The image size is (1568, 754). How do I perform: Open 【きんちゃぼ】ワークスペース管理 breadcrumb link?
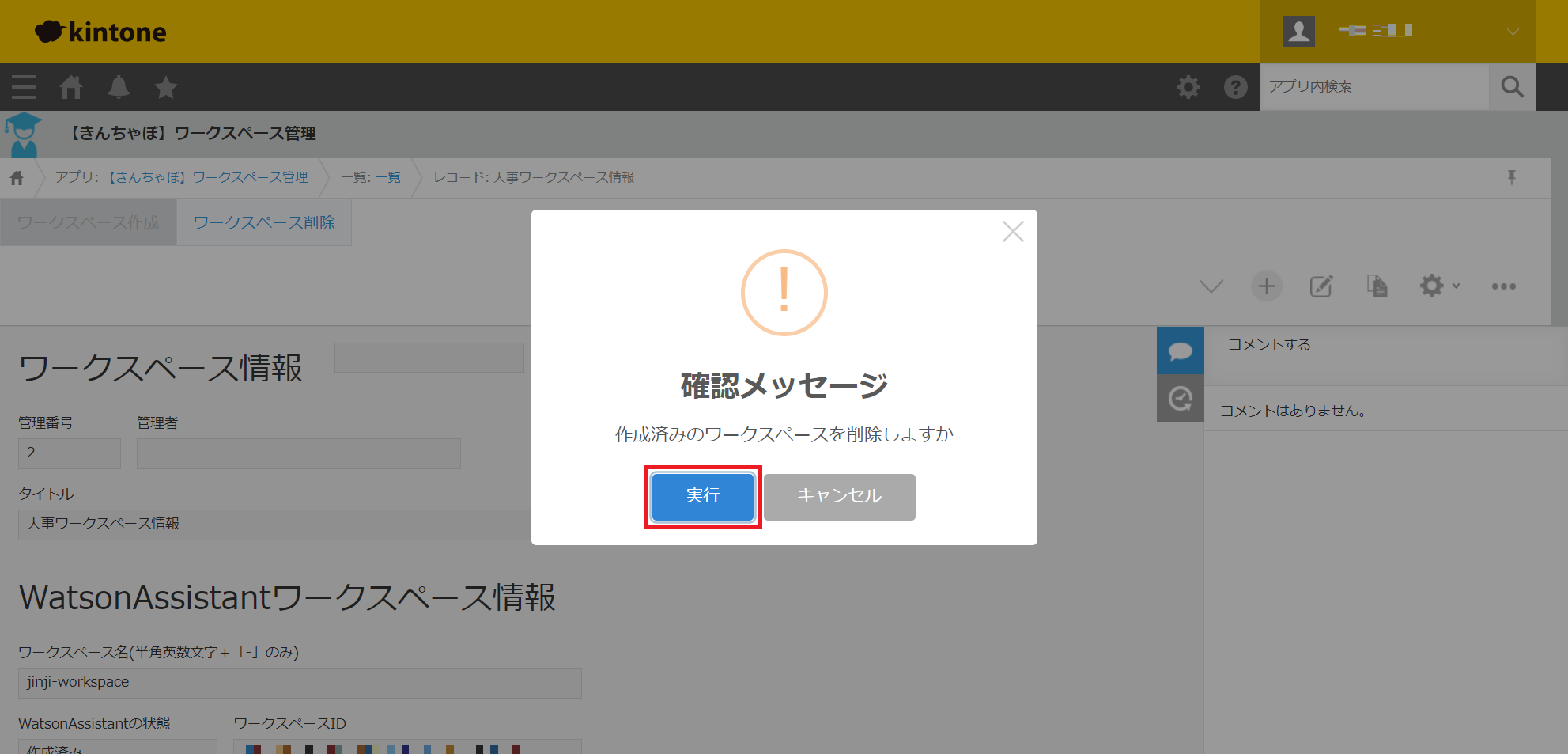(209, 177)
